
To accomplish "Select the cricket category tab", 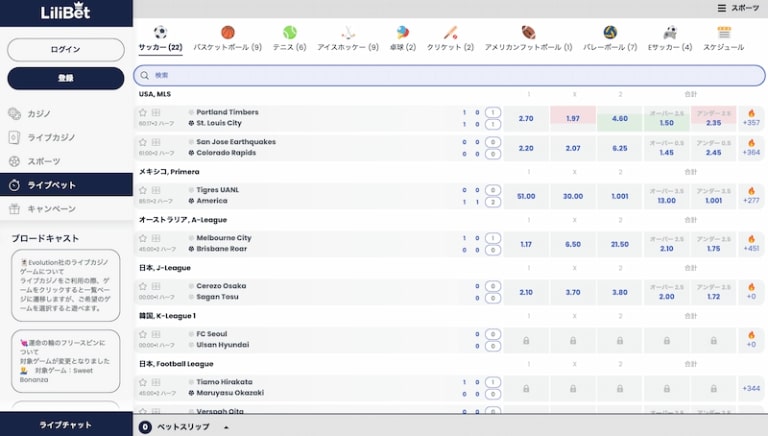I will pos(450,39).
